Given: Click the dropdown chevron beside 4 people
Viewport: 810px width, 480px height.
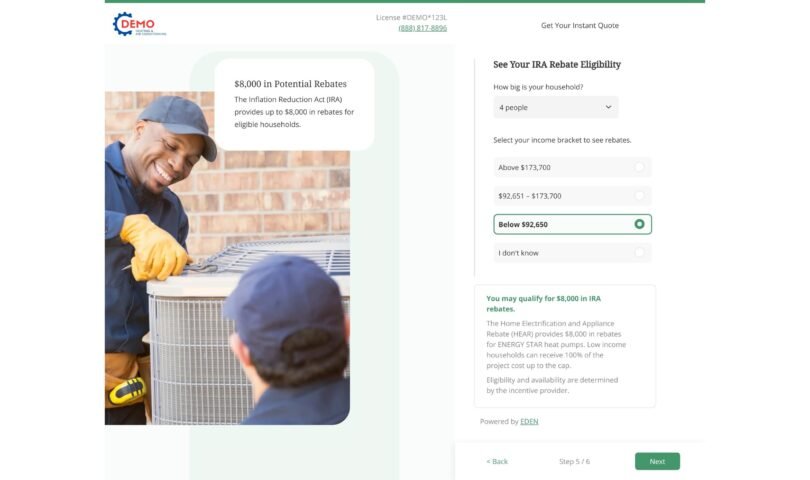Looking at the screenshot, I should 608,107.
